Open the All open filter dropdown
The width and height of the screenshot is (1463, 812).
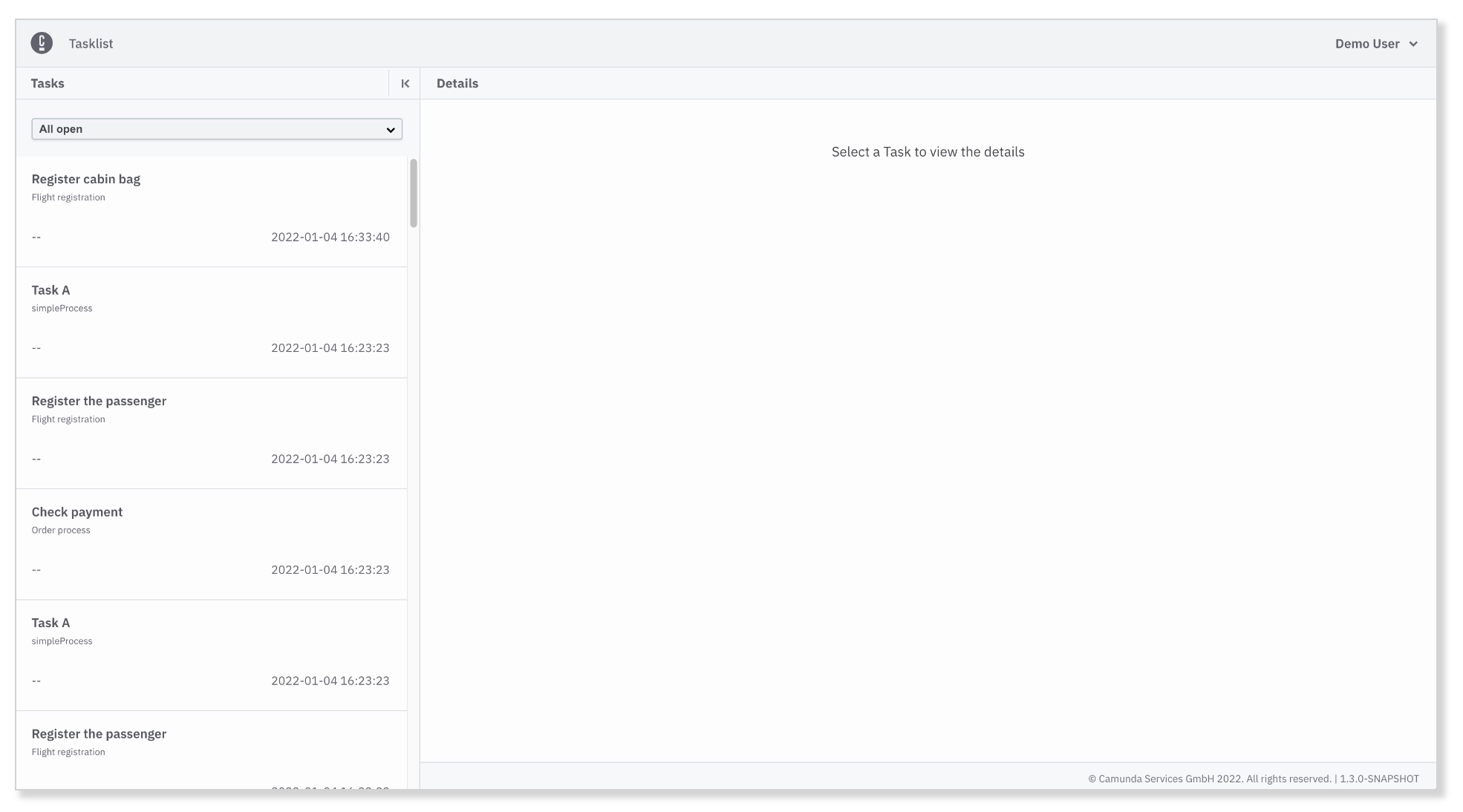217,129
